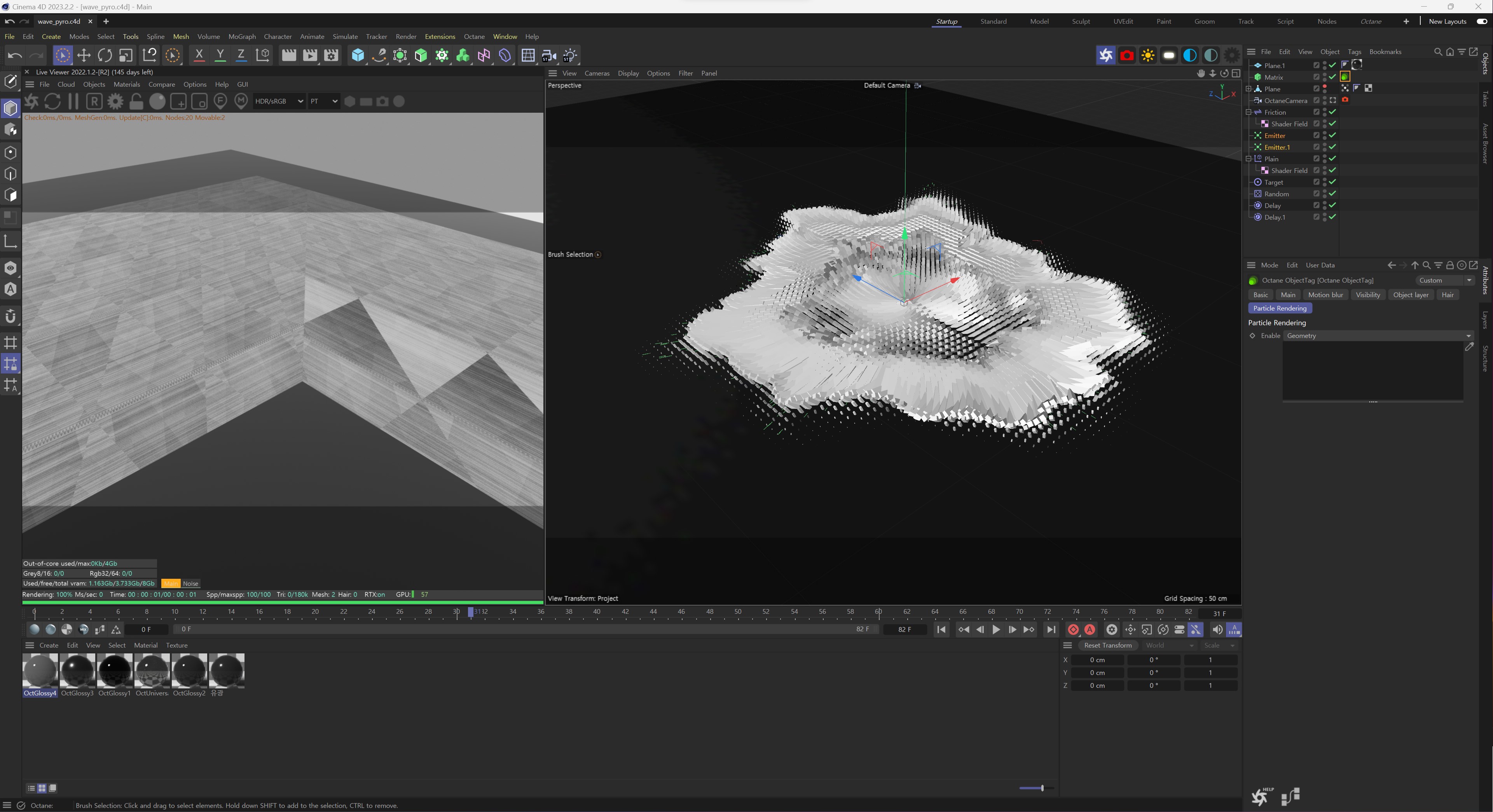Open the Simulate menu
Viewport: 1493px width, 812px height.
point(345,37)
